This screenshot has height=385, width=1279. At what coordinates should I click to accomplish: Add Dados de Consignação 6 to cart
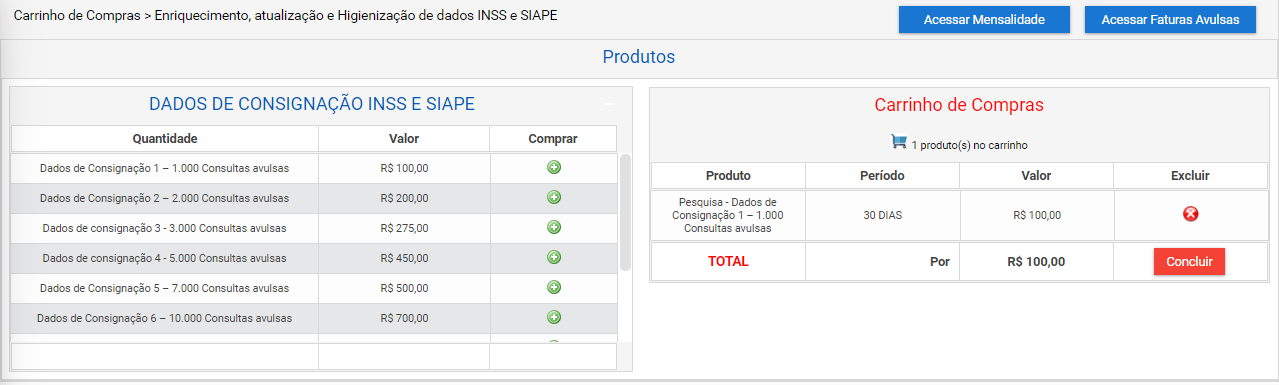coord(553,317)
